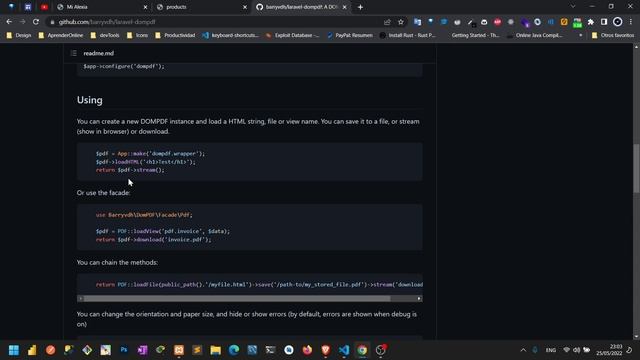The width and height of the screenshot is (640, 360).
Task: Open Sublime Text from the taskbar
Action: point(197,350)
